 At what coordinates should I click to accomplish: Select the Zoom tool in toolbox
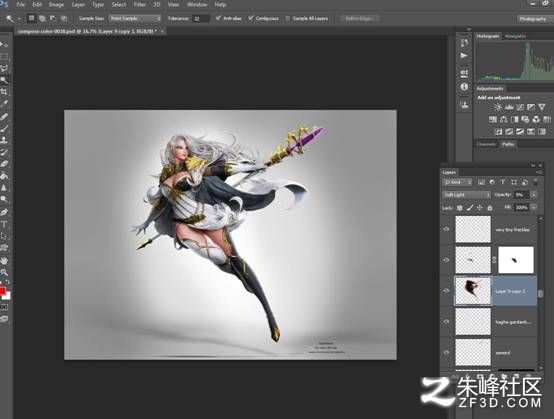pos(4,272)
